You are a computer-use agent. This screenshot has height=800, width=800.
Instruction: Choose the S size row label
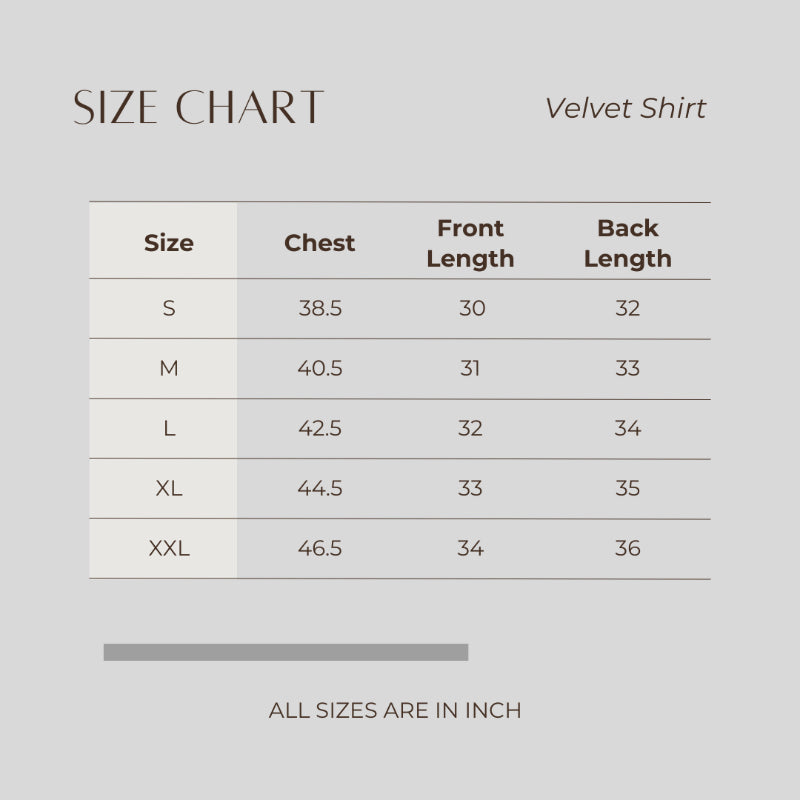click(168, 309)
